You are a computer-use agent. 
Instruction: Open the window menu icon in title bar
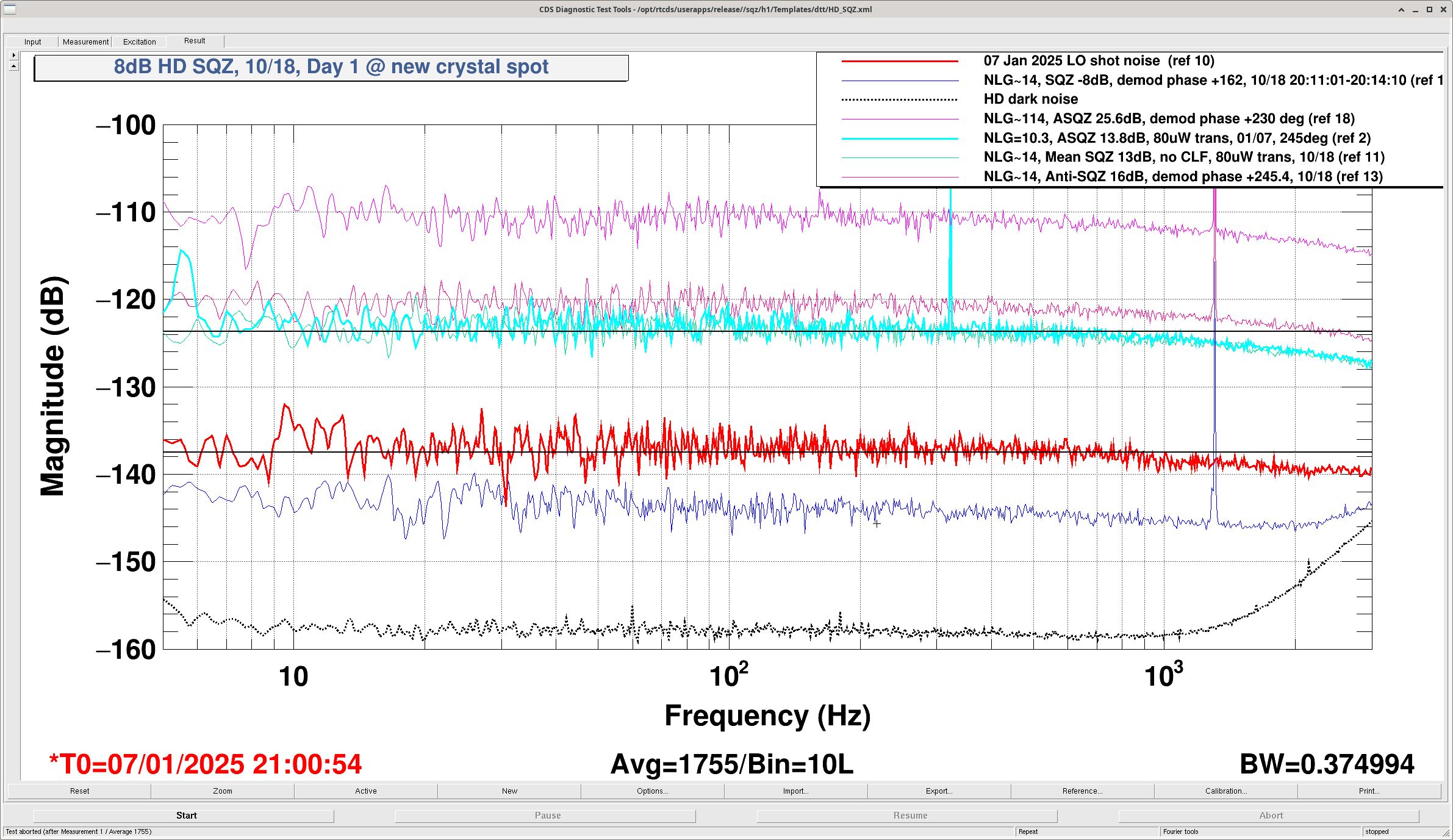[x=10, y=9]
